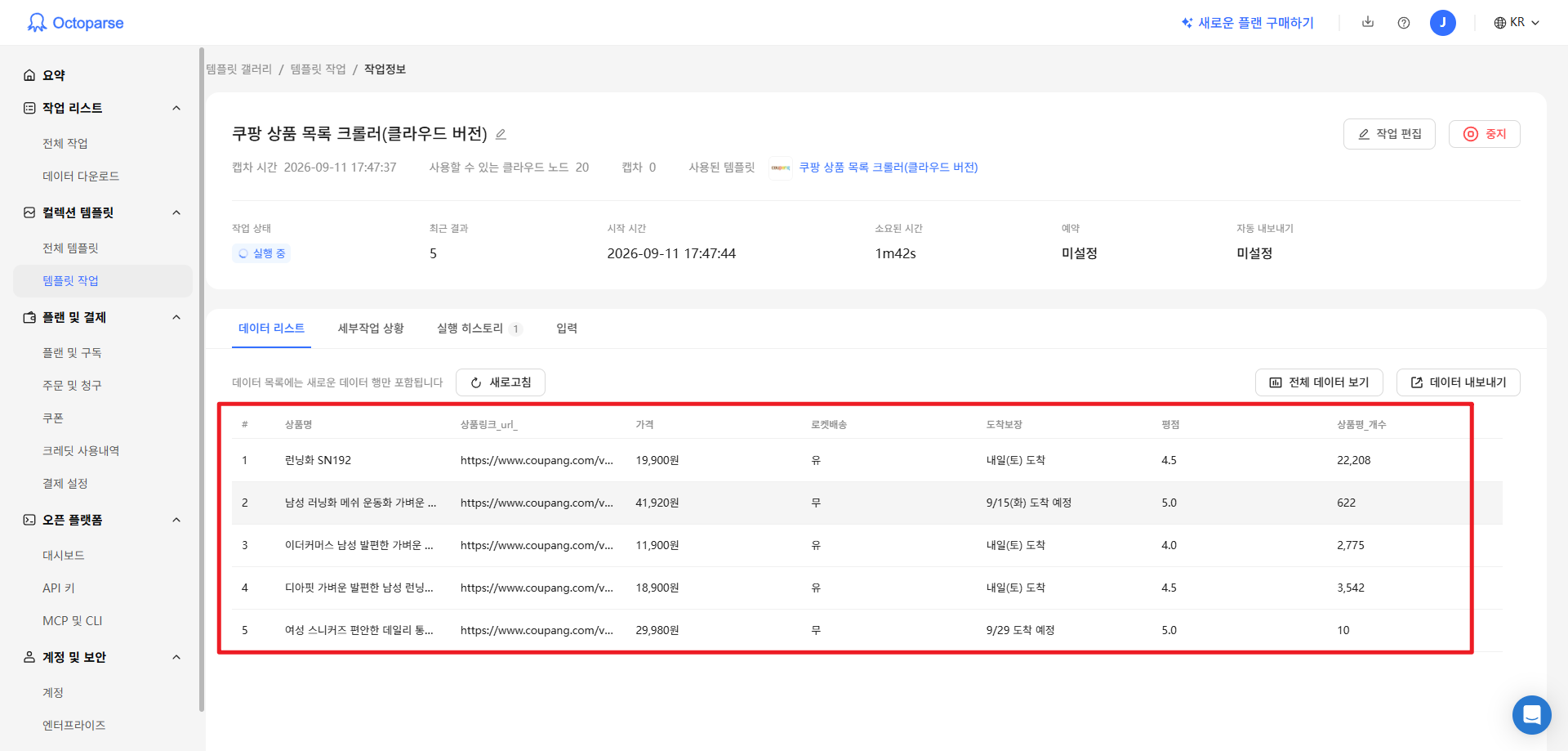Click the sparkle icon by 새로운 플랜 구매하기
Image resolution: width=1568 pixels, height=751 pixels.
(1187, 23)
